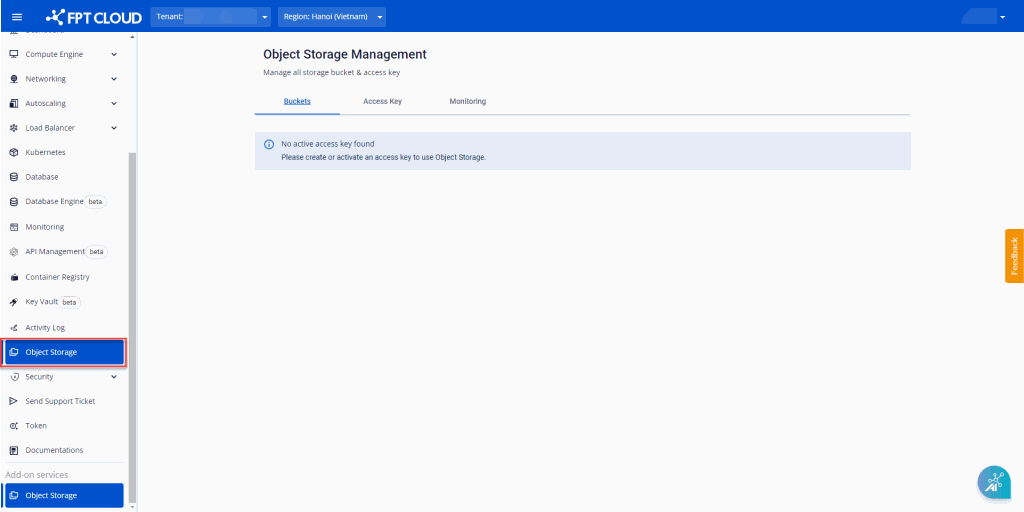Open the highlighted Object Storage menu item
The height and width of the screenshot is (512, 1024).
63,352
